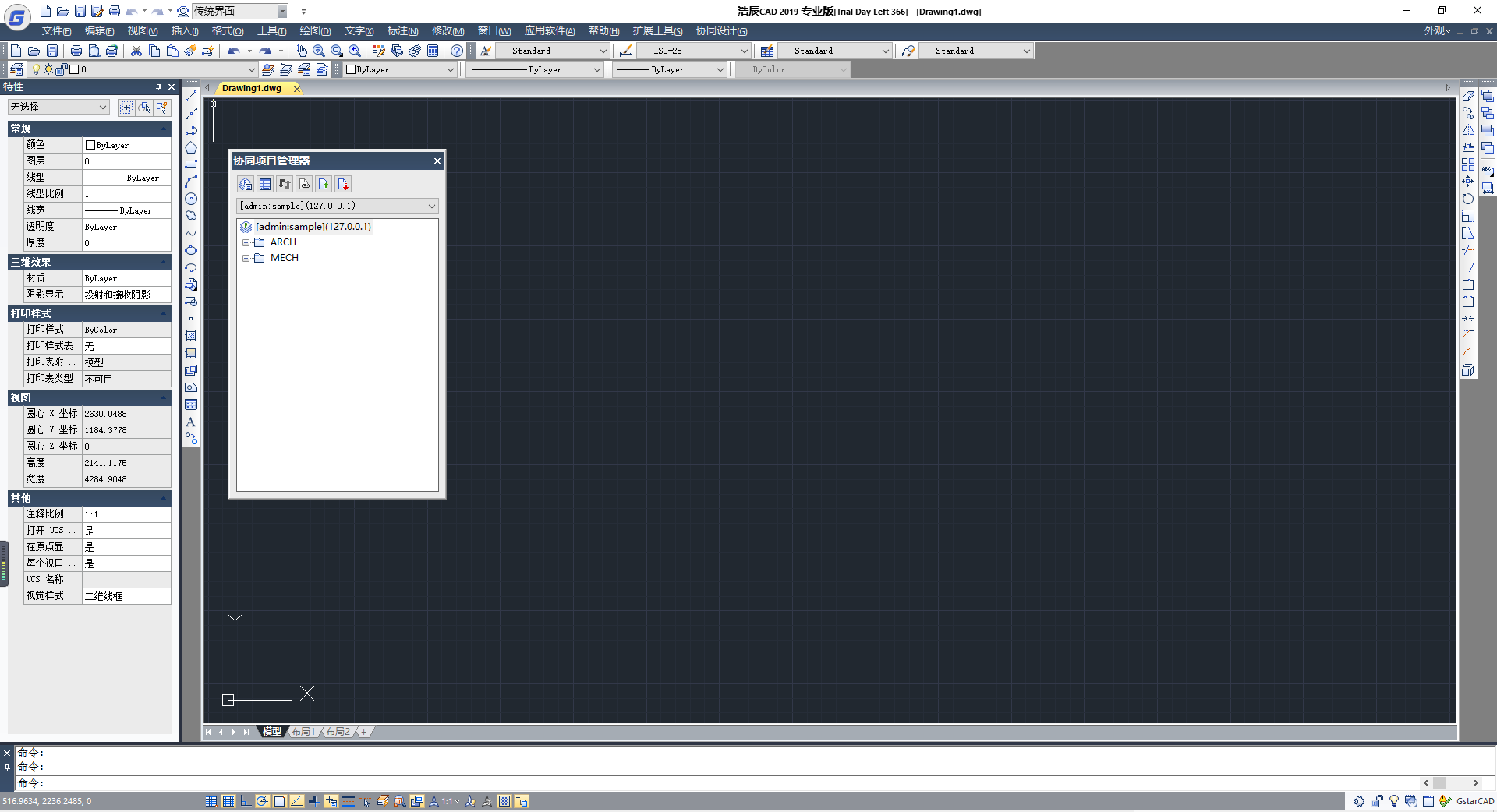Click the download file icon in 协同项目管理器
Screen dimensions: 1497x812
tap(343, 184)
